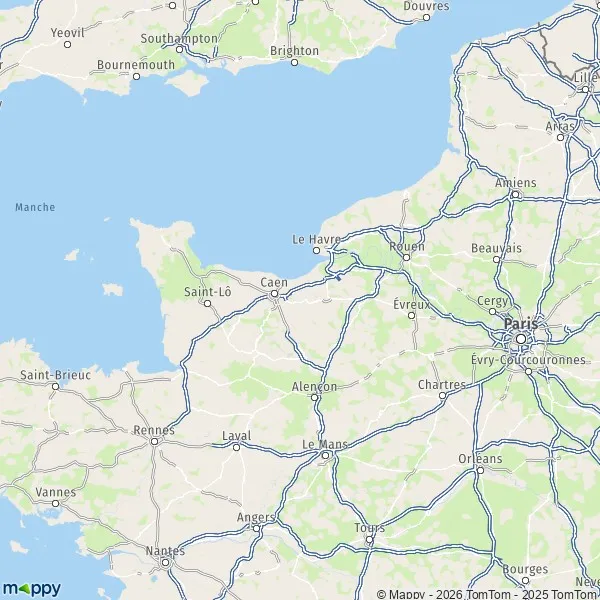Click the Rennes city marker dot
This screenshot has height=600, width=600.
pyautogui.click(x=154, y=442)
